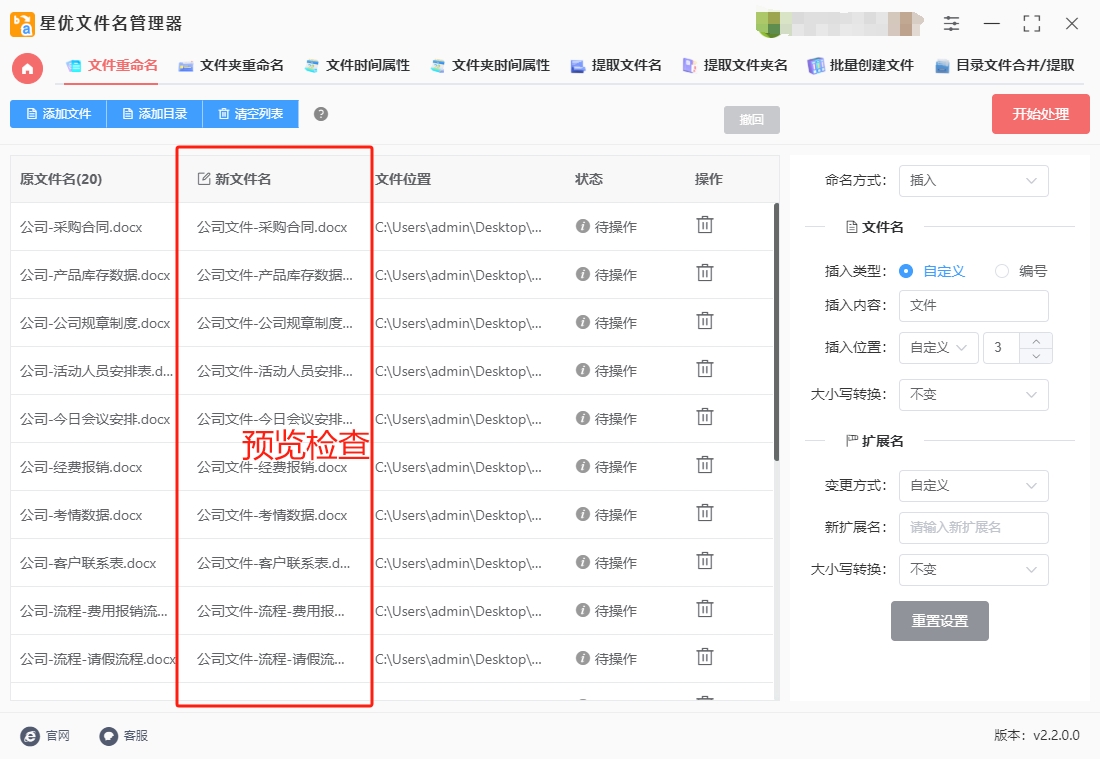Select the 自定义 insert type radio button
The image size is (1100, 760).
906,271
